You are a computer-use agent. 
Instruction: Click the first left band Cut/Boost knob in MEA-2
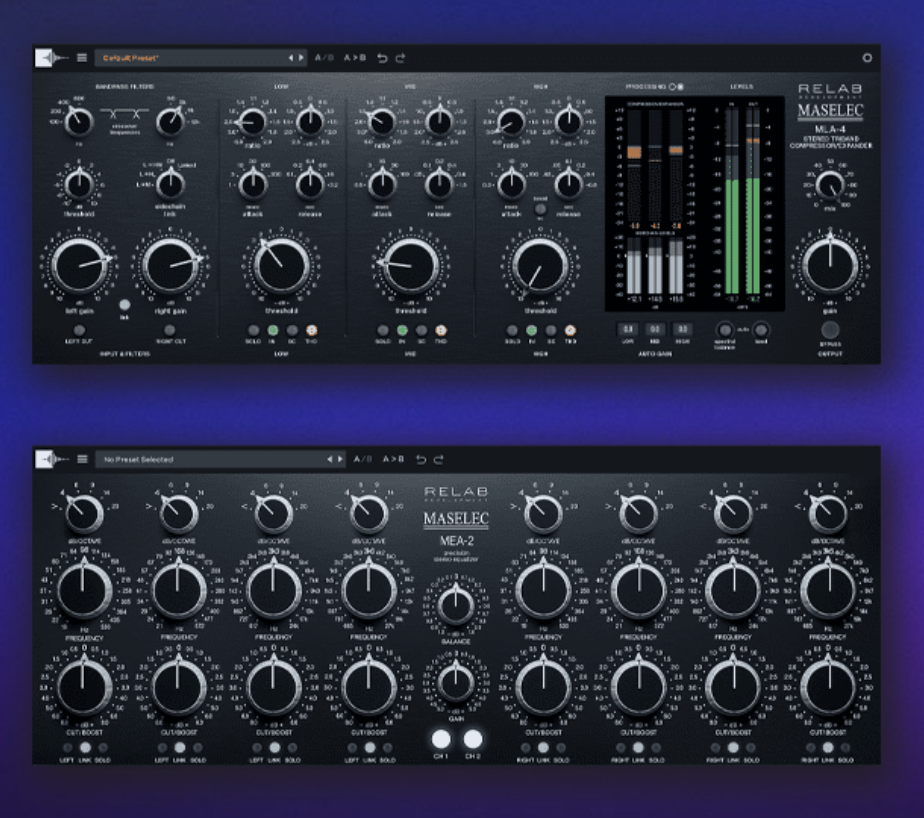(x=84, y=687)
